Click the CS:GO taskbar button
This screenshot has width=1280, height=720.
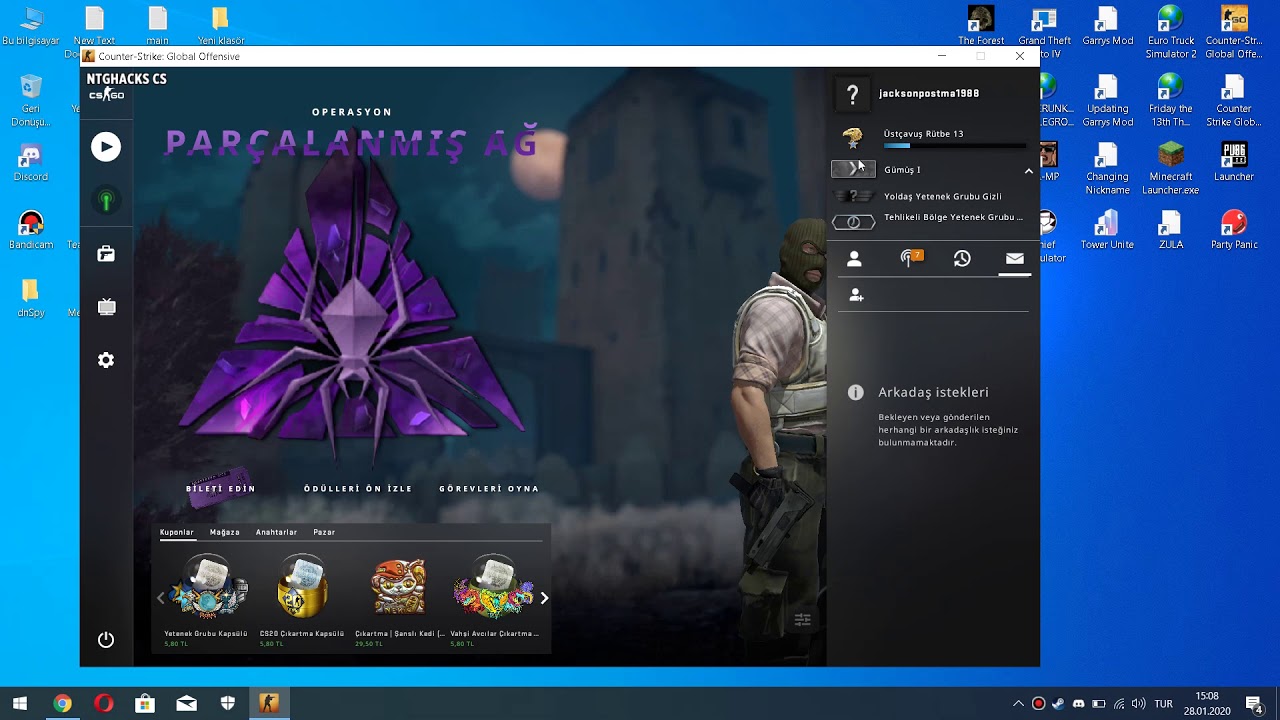pyautogui.click(x=268, y=704)
